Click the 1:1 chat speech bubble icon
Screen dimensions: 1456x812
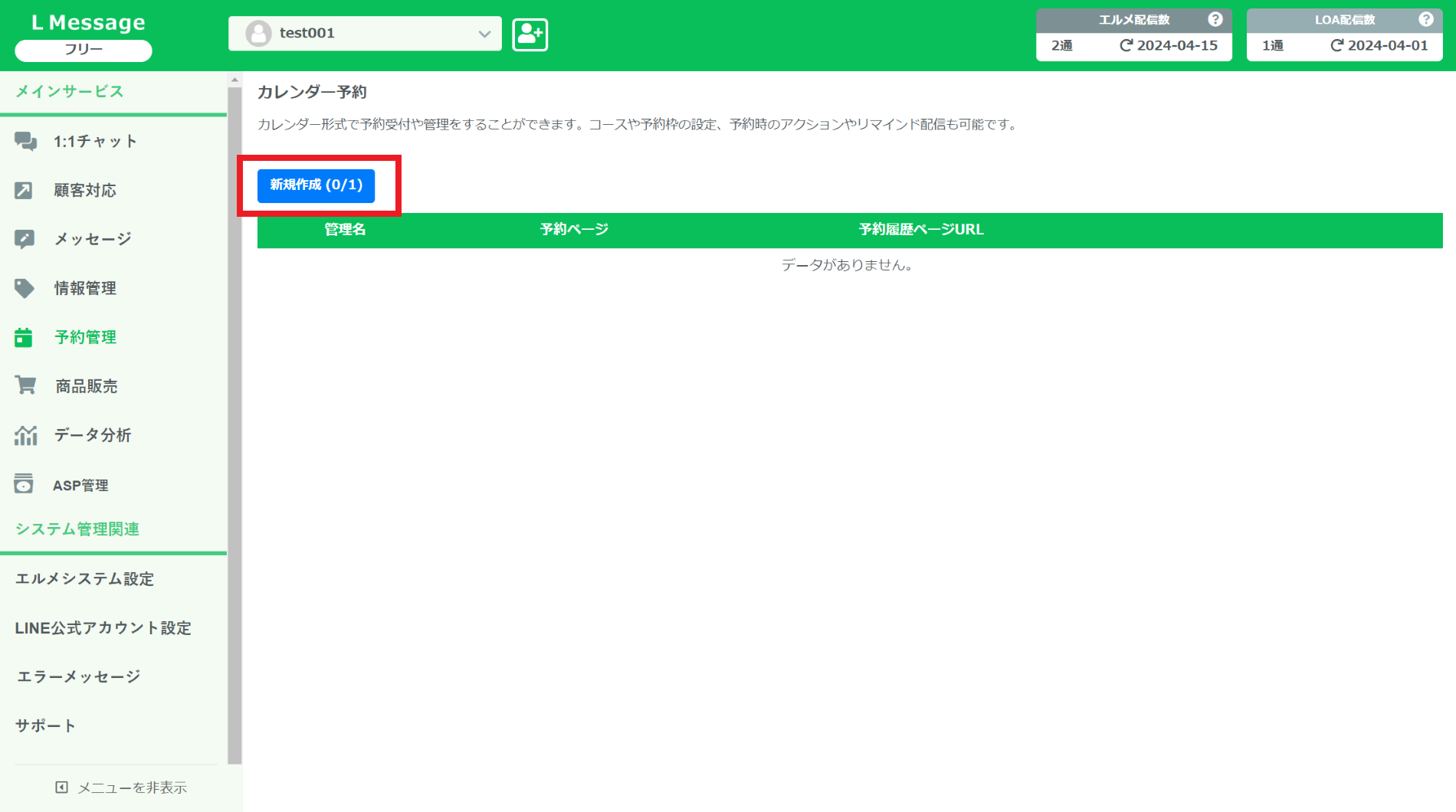click(25, 142)
